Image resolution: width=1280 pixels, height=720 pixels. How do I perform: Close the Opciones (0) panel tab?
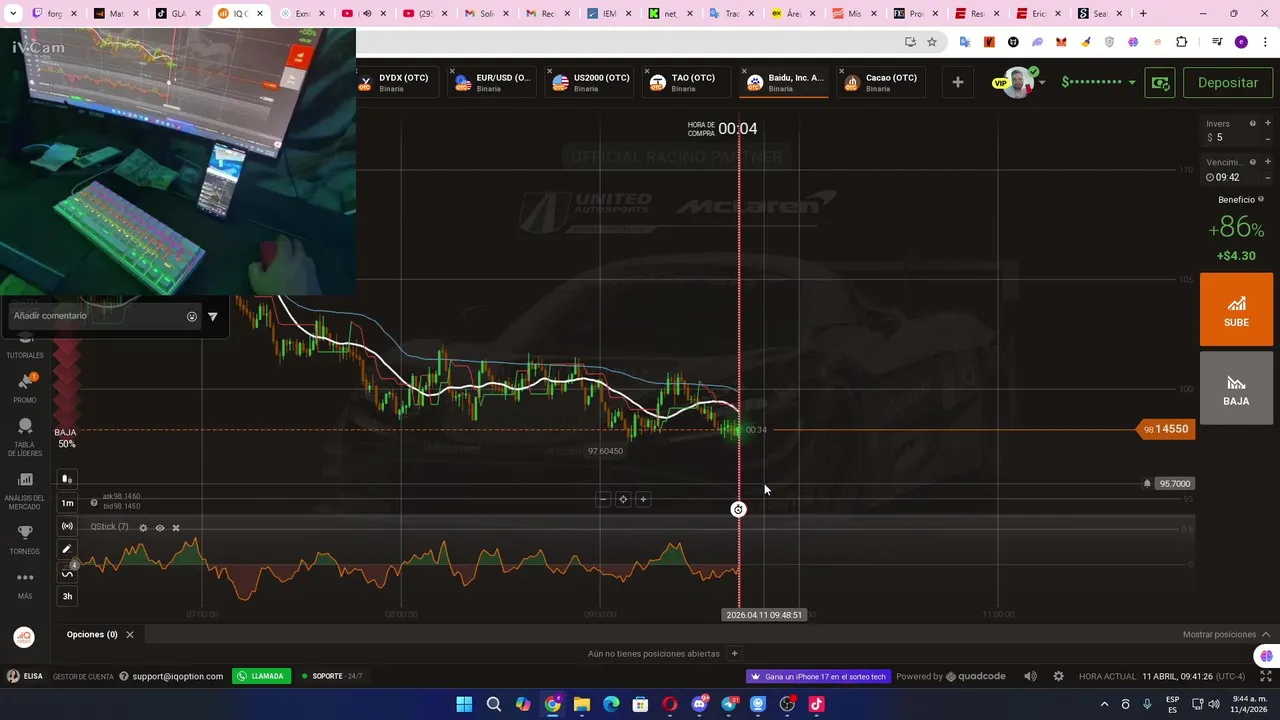(130, 635)
